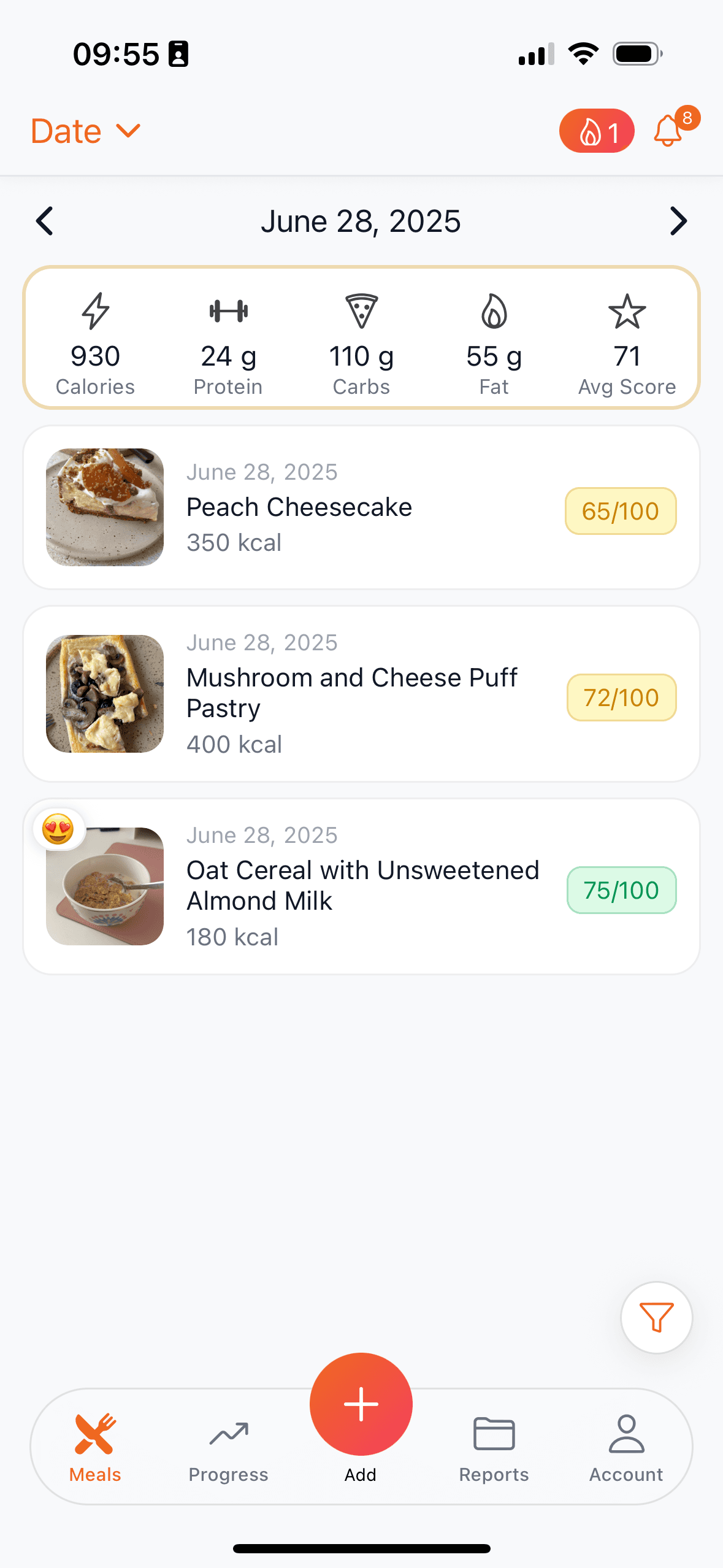Go to the next day
The width and height of the screenshot is (723, 1568).
pos(678,221)
